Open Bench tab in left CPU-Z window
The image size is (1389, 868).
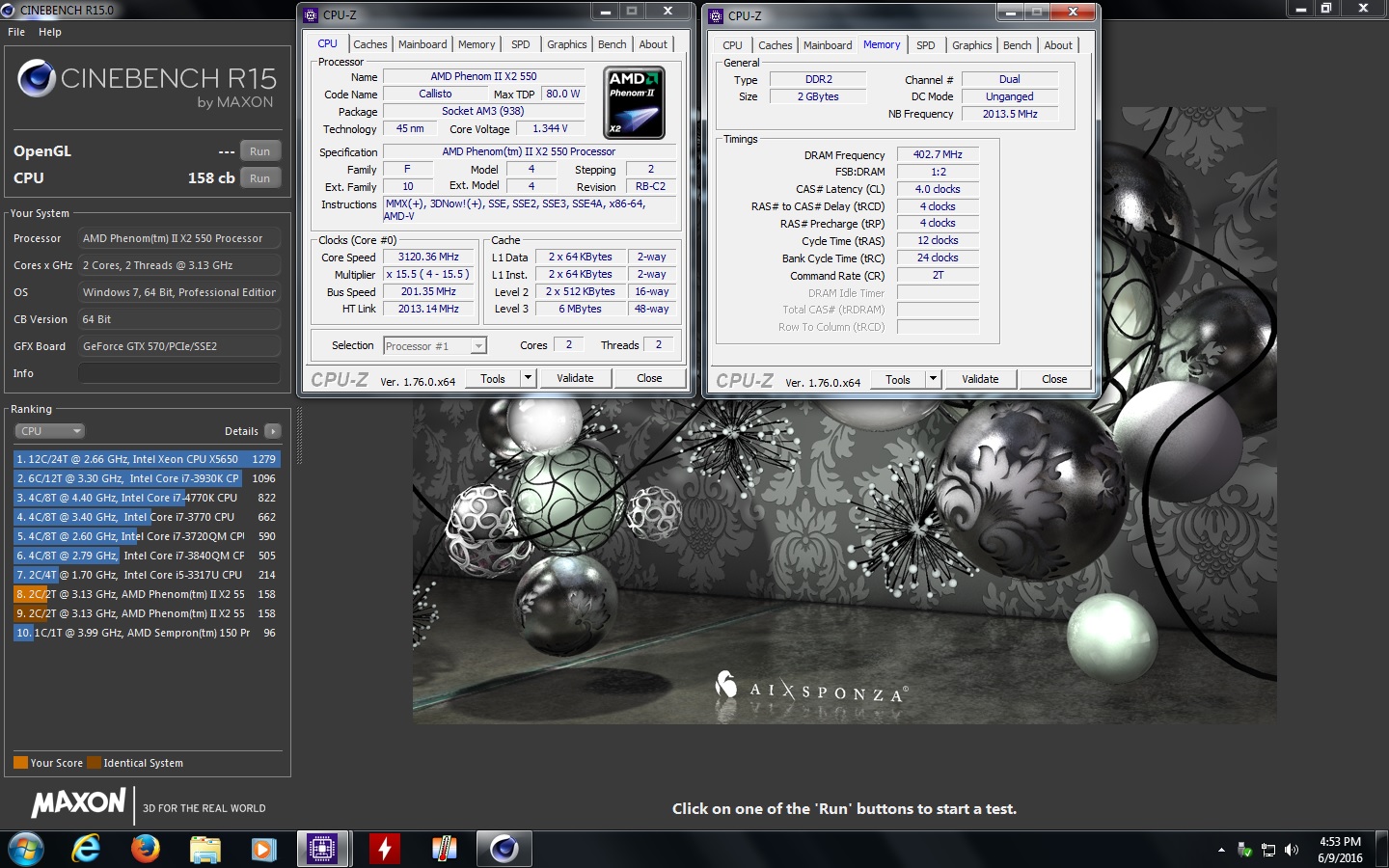point(612,44)
